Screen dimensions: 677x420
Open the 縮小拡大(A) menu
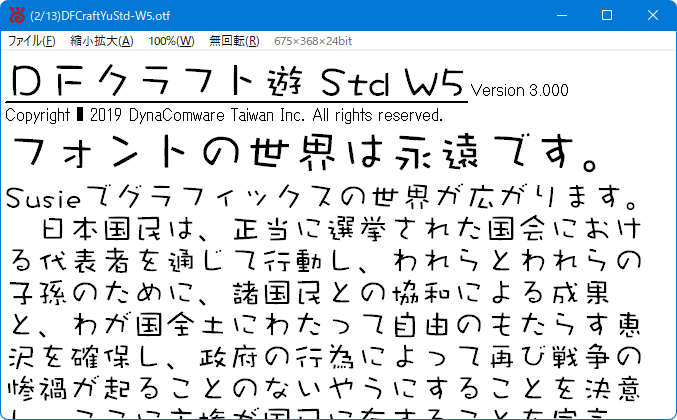pyautogui.click(x=102, y=41)
